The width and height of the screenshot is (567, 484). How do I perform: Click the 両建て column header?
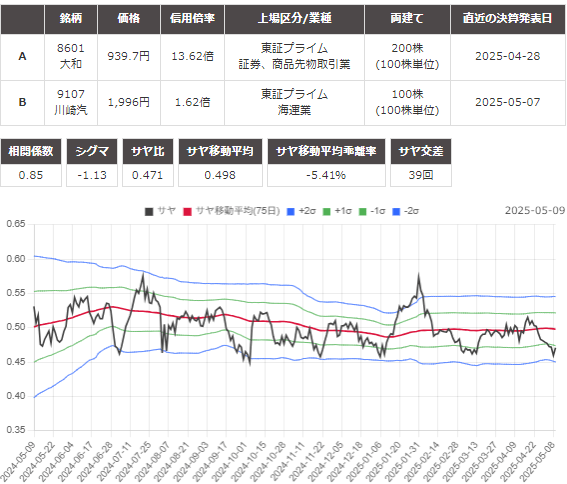click(x=407, y=19)
